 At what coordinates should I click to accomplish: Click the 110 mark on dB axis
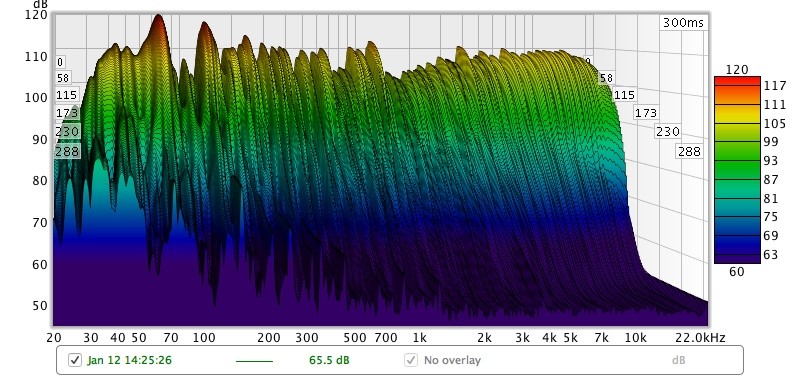pyautogui.click(x=36, y=56)
